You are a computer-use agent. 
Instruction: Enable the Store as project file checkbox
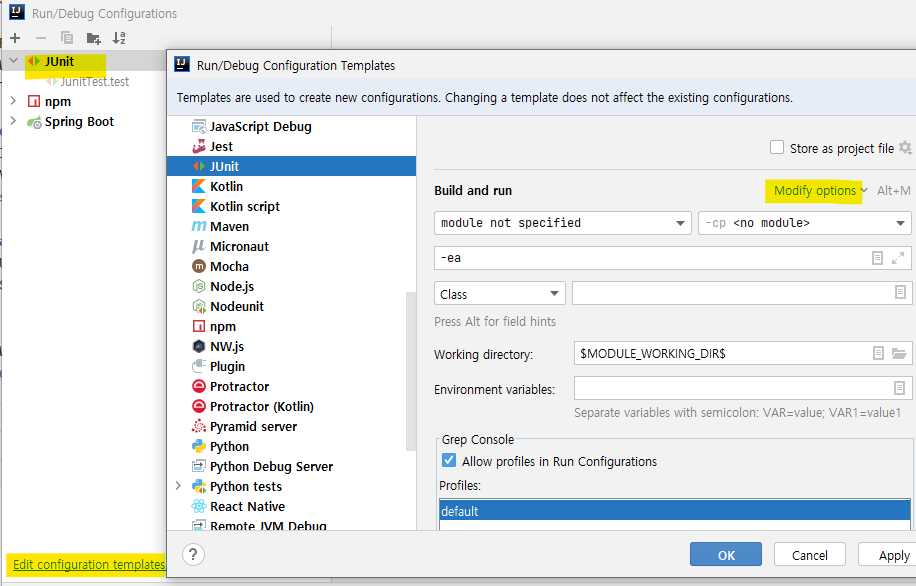(x=777, y=146)
